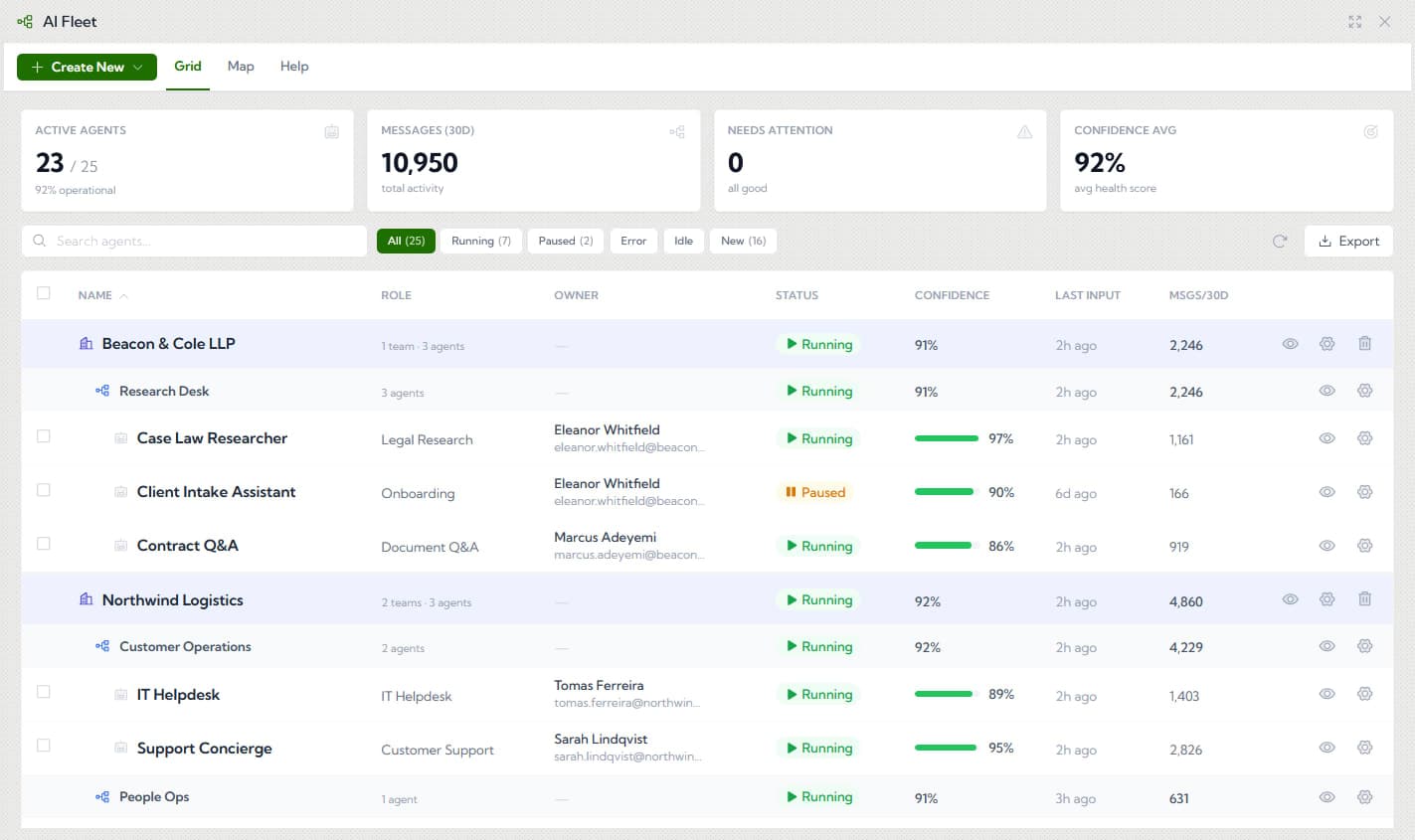Screen dimensions: 1415x840
Task: Check the Support Concierge row checkbox
Action: point(44,746)
